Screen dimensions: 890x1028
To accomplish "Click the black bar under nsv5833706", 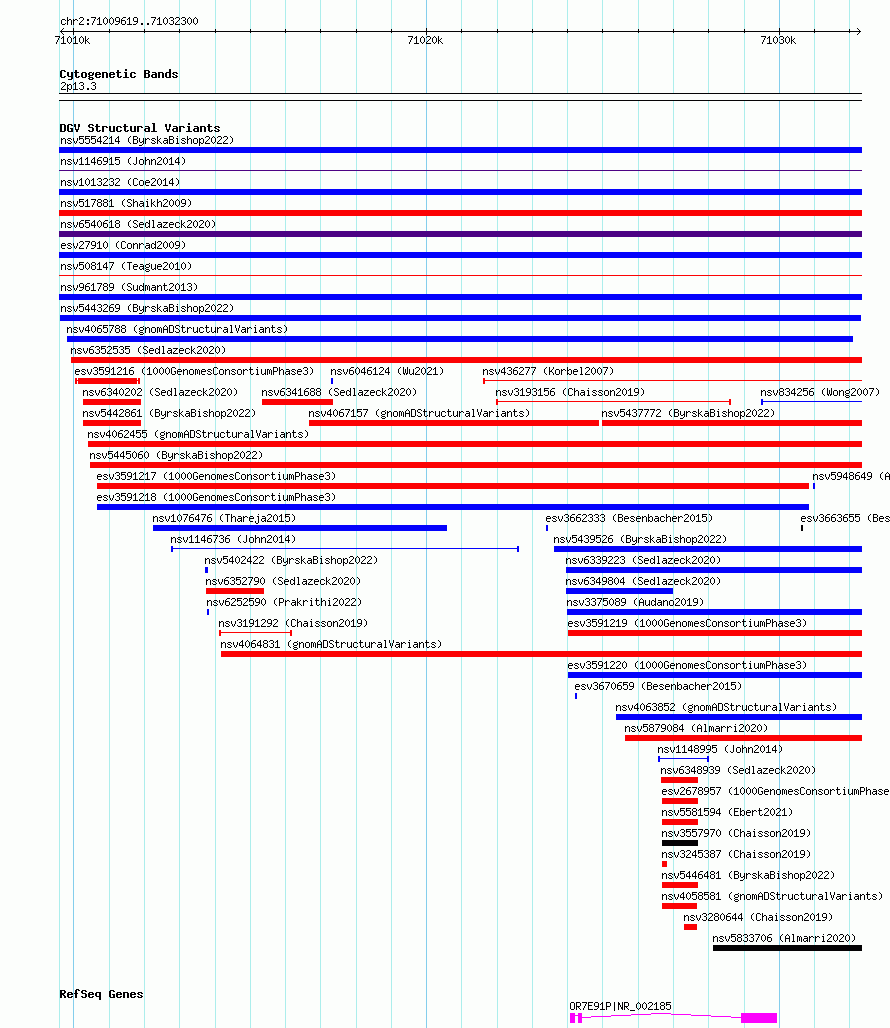I will coord(787,948).
